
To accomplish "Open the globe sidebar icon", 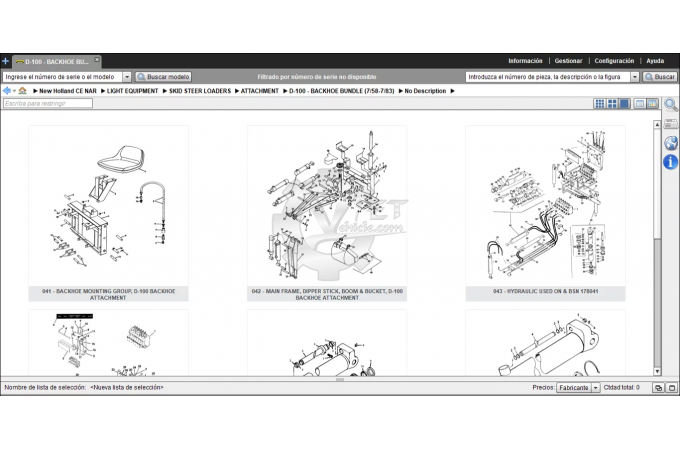I will coord(670,143).
